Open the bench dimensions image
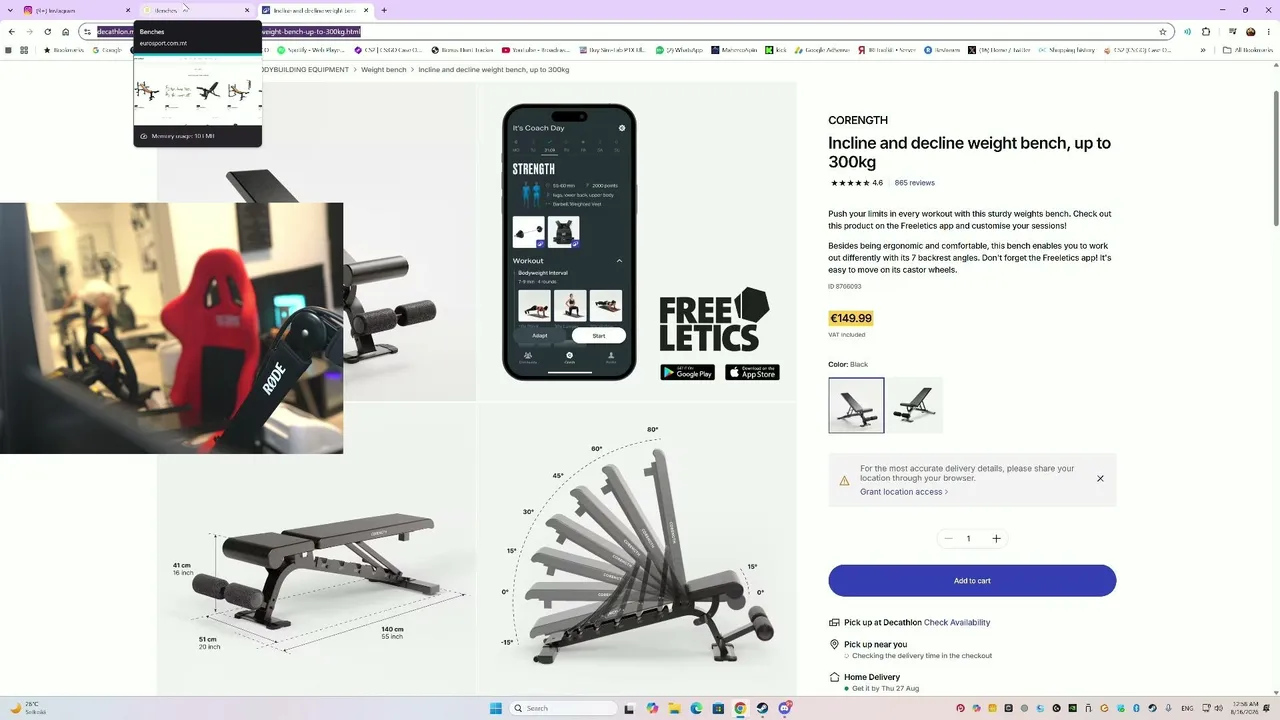1280x720 pixels. tap(316, 574)
